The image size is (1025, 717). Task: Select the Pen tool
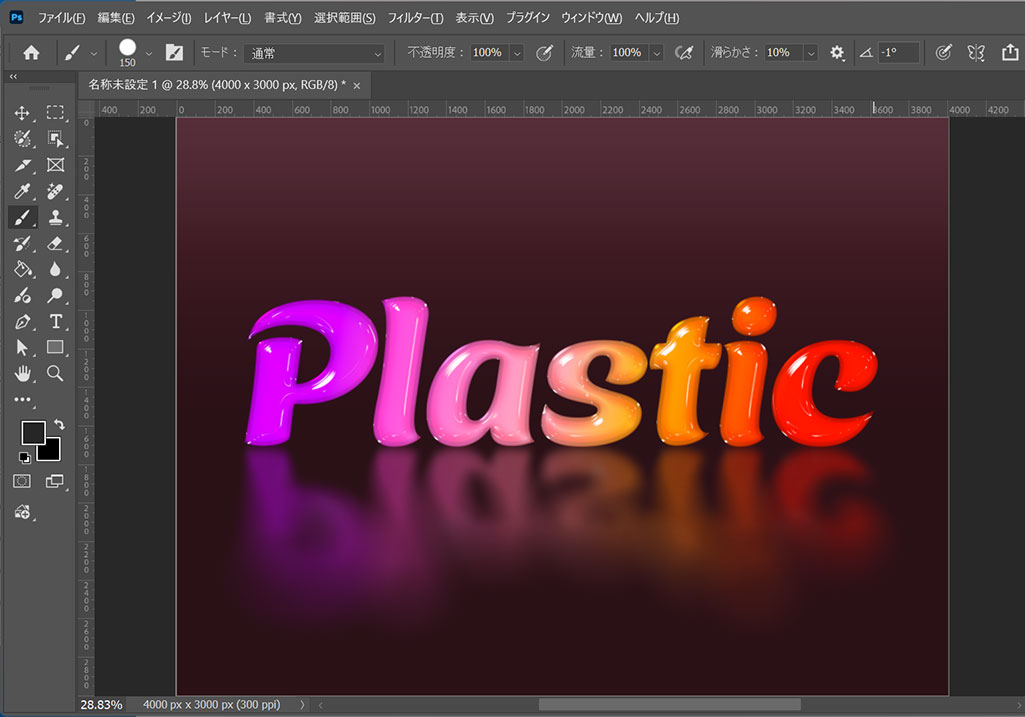tap(22, 321)
